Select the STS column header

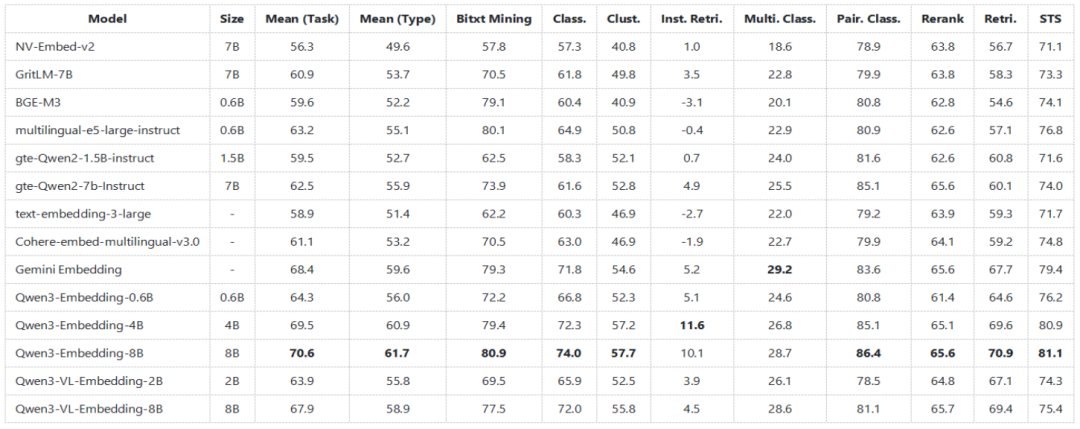tap(1049, 19)
